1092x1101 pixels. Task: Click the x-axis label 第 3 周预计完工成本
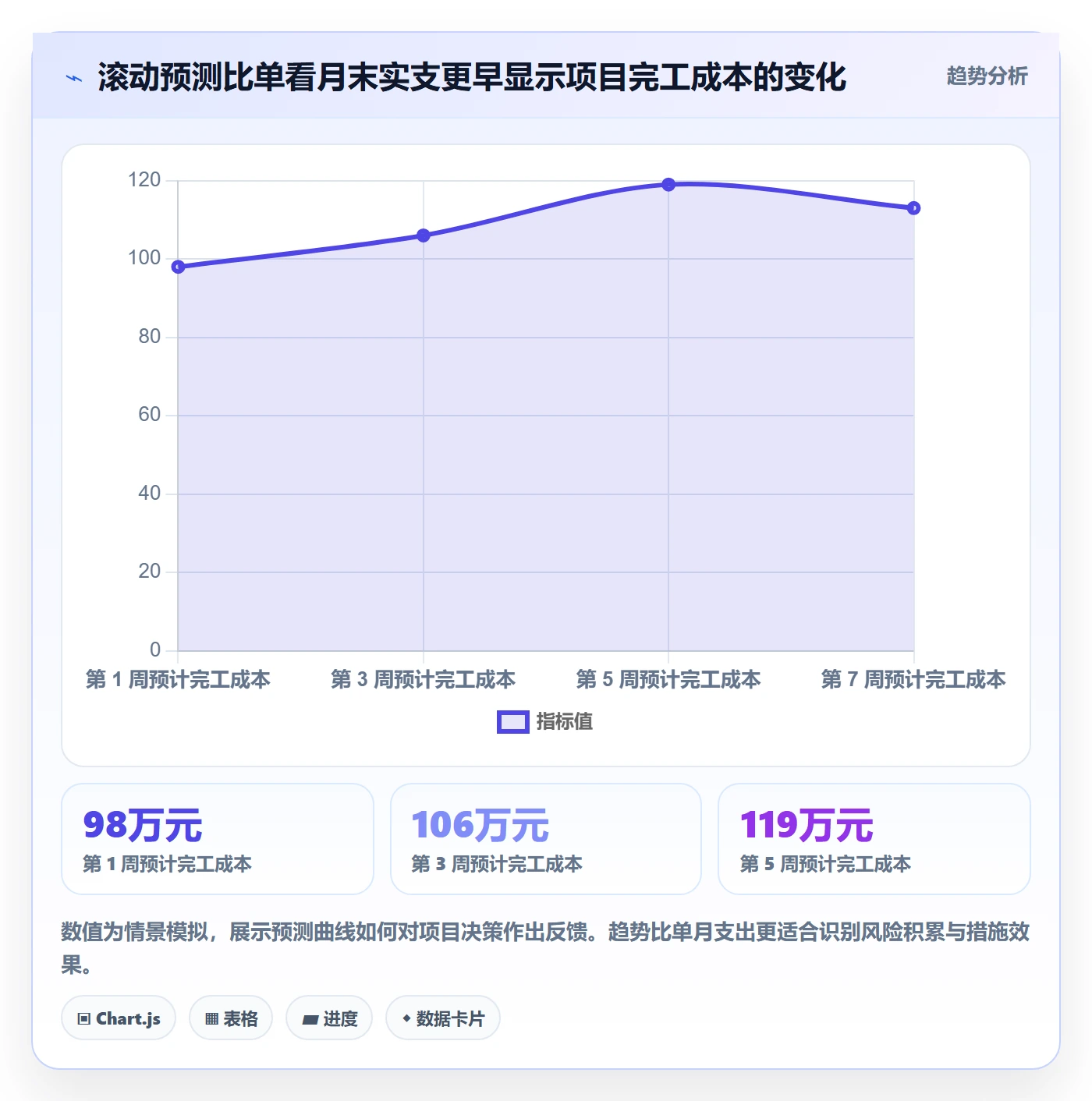click(x=424, y=680)
